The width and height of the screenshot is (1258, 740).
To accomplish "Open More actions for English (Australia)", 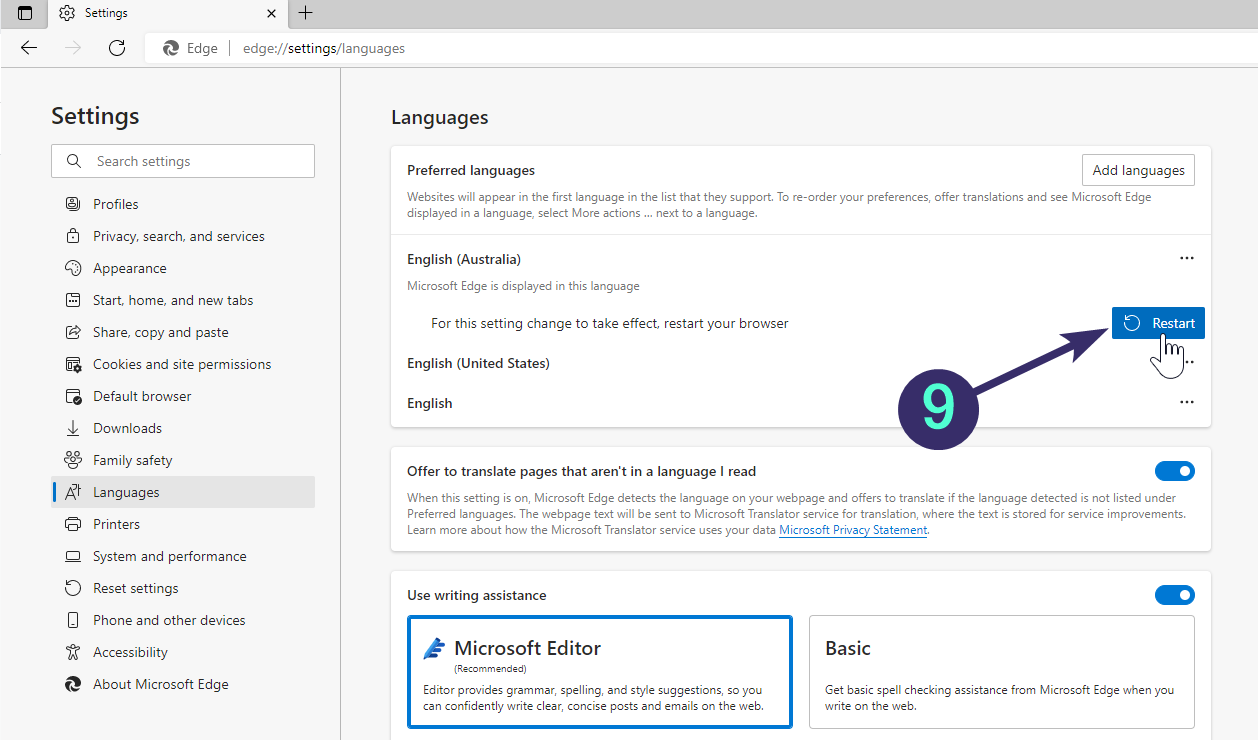I will coord(1186,258).
